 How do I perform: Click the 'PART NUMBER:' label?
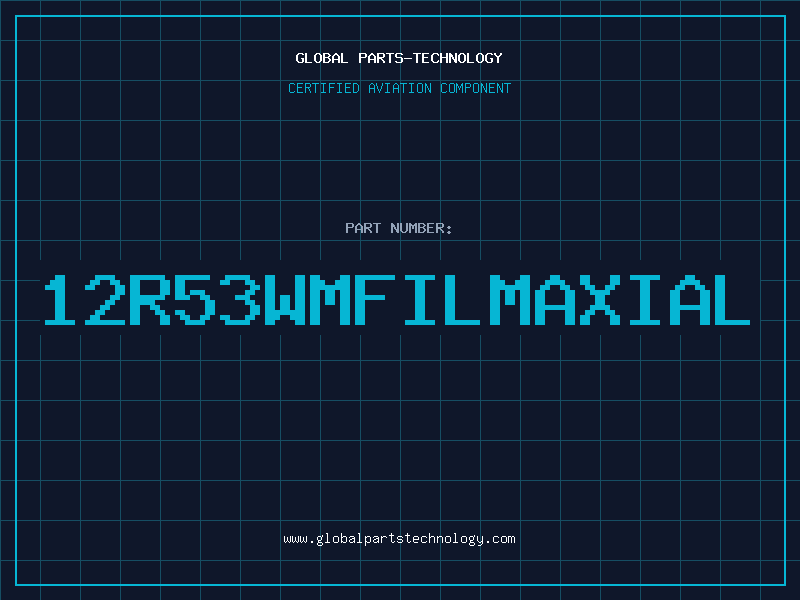tap(398, 228)
